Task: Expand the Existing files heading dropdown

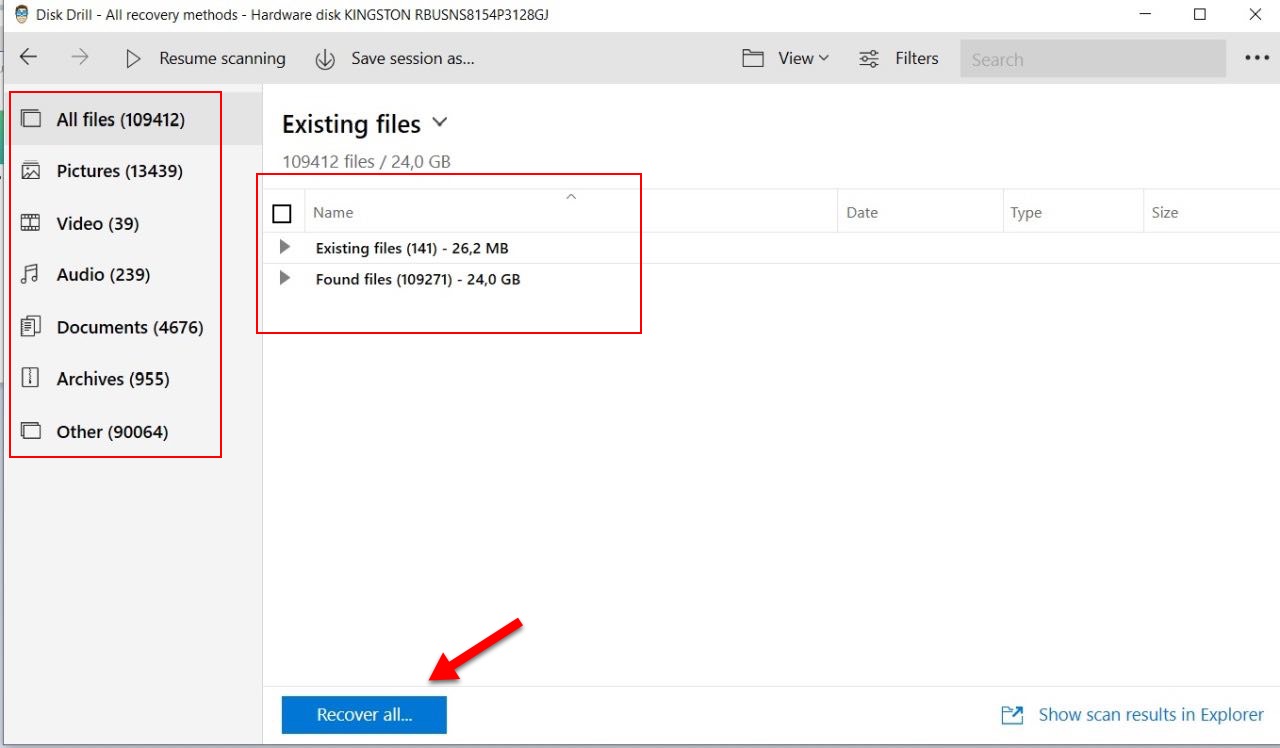Action: tap(439, 123)
